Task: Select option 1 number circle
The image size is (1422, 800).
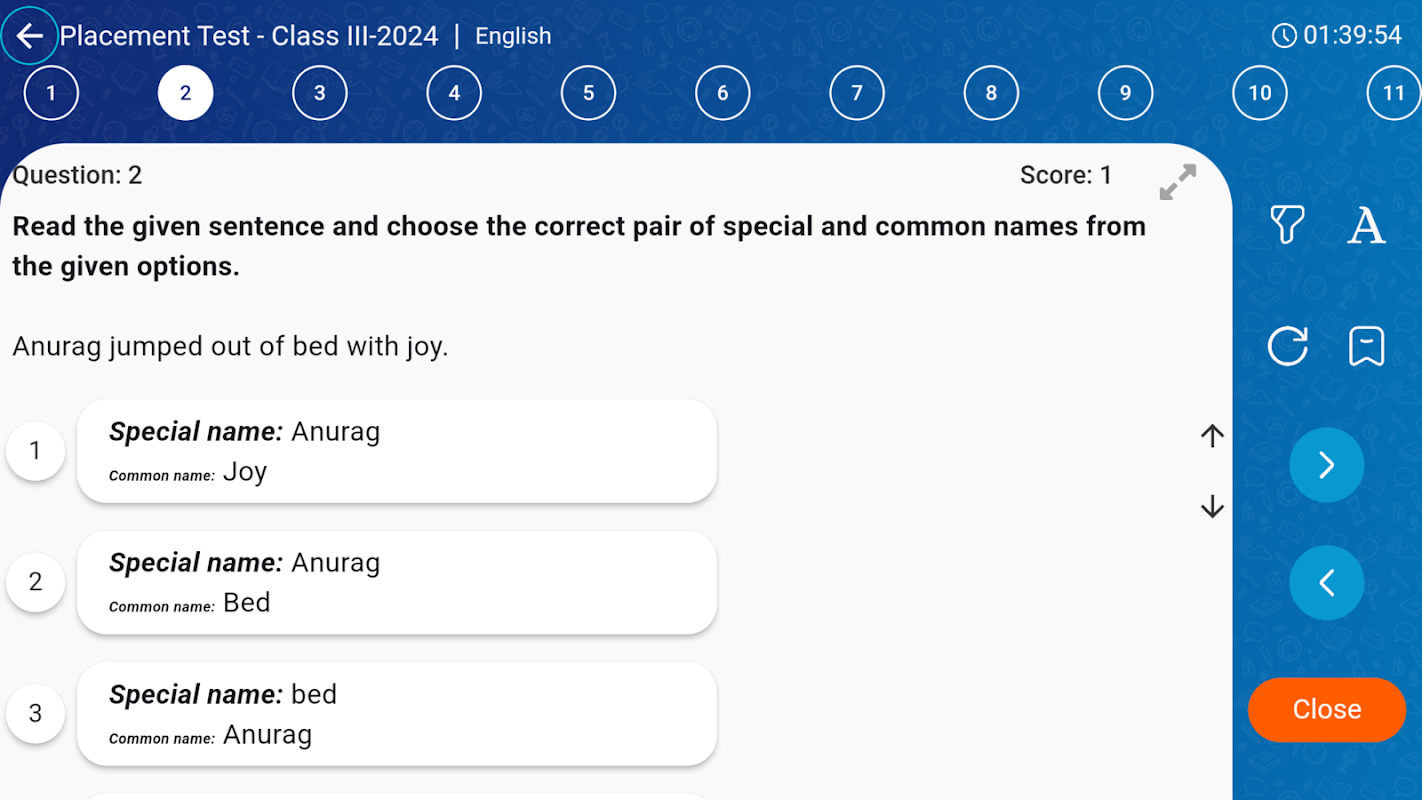Action: [36, 451]
